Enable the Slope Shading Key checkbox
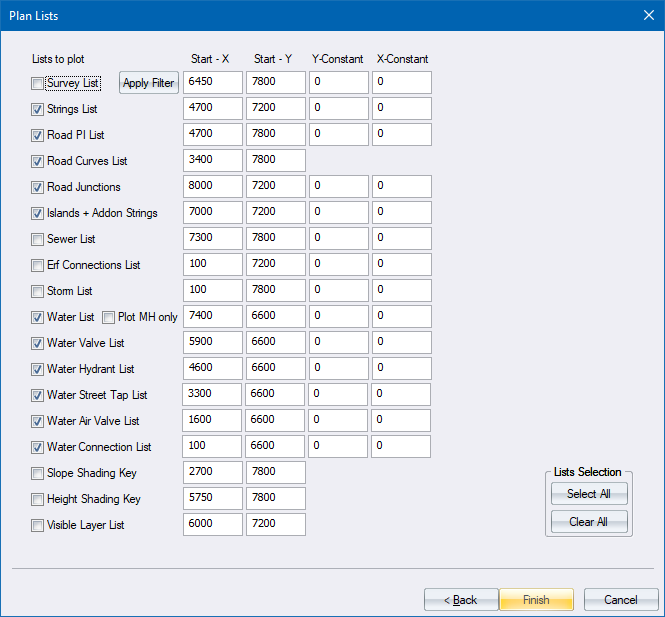 click(x=38, y=473)
